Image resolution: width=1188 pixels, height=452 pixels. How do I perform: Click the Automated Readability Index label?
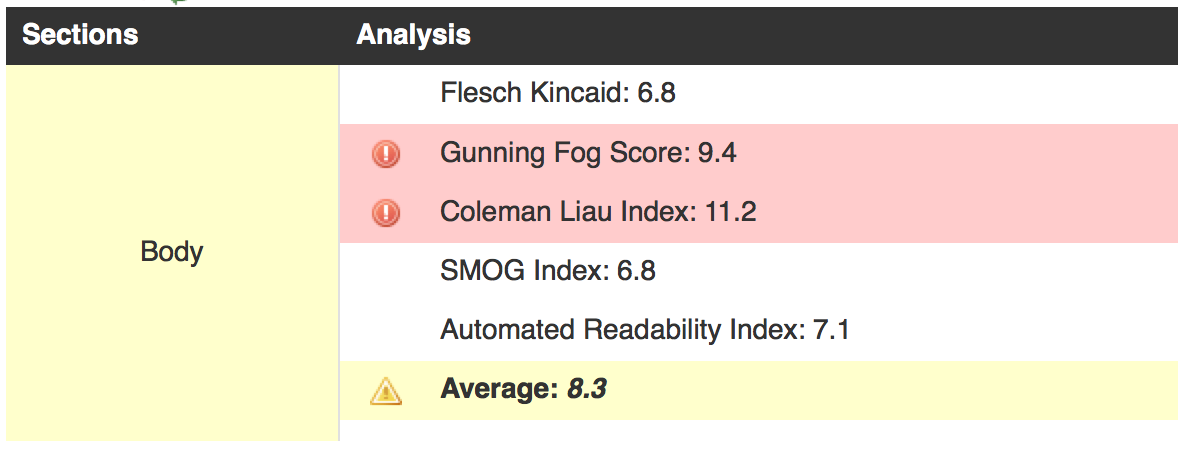point(622,330)
